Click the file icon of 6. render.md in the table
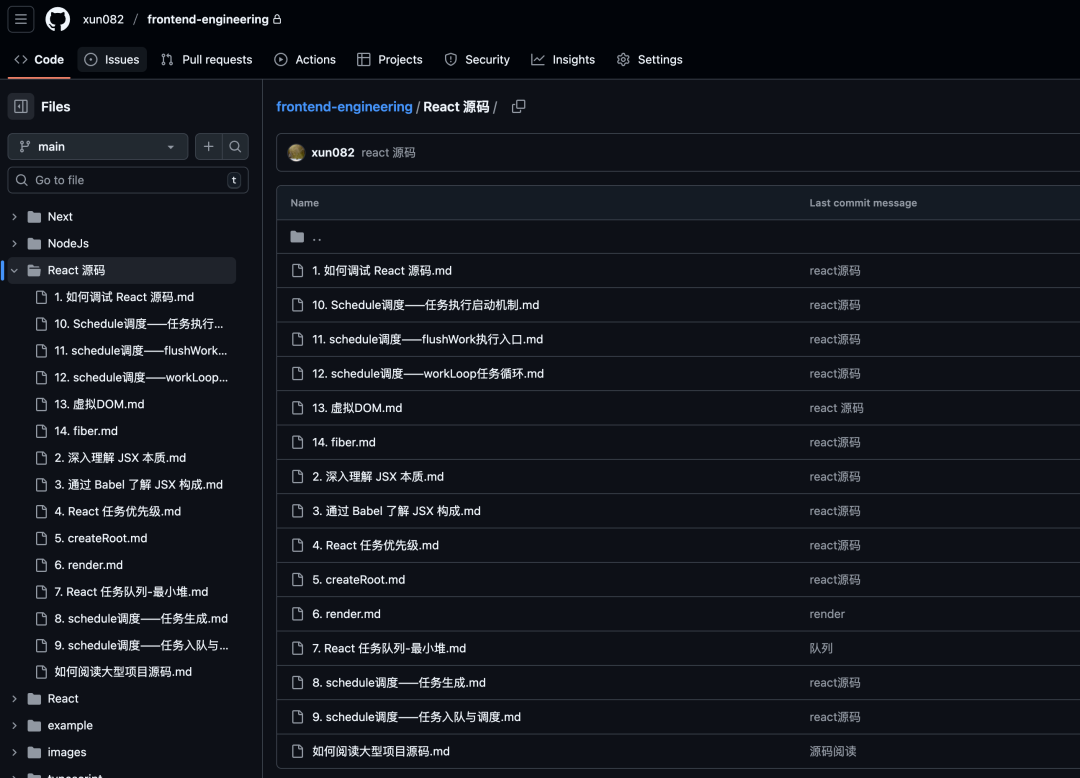Image resolution: width=1080 pixels, height=778 pixels. pyautogui.click(x=298, y=614)
